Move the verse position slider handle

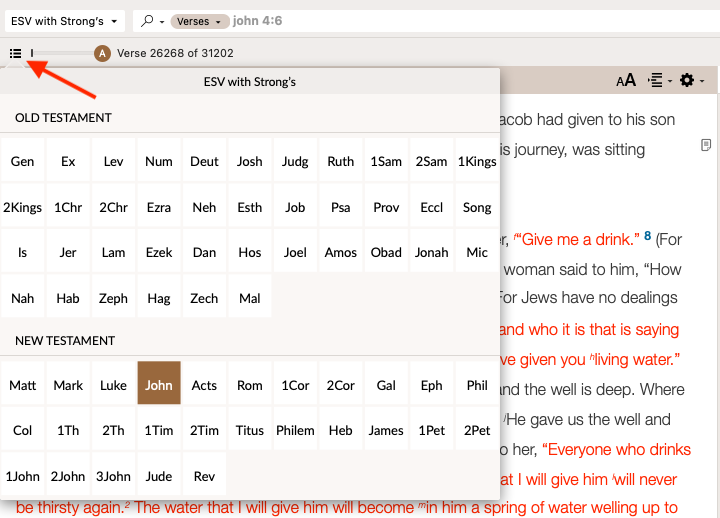[x=32, y=53]
